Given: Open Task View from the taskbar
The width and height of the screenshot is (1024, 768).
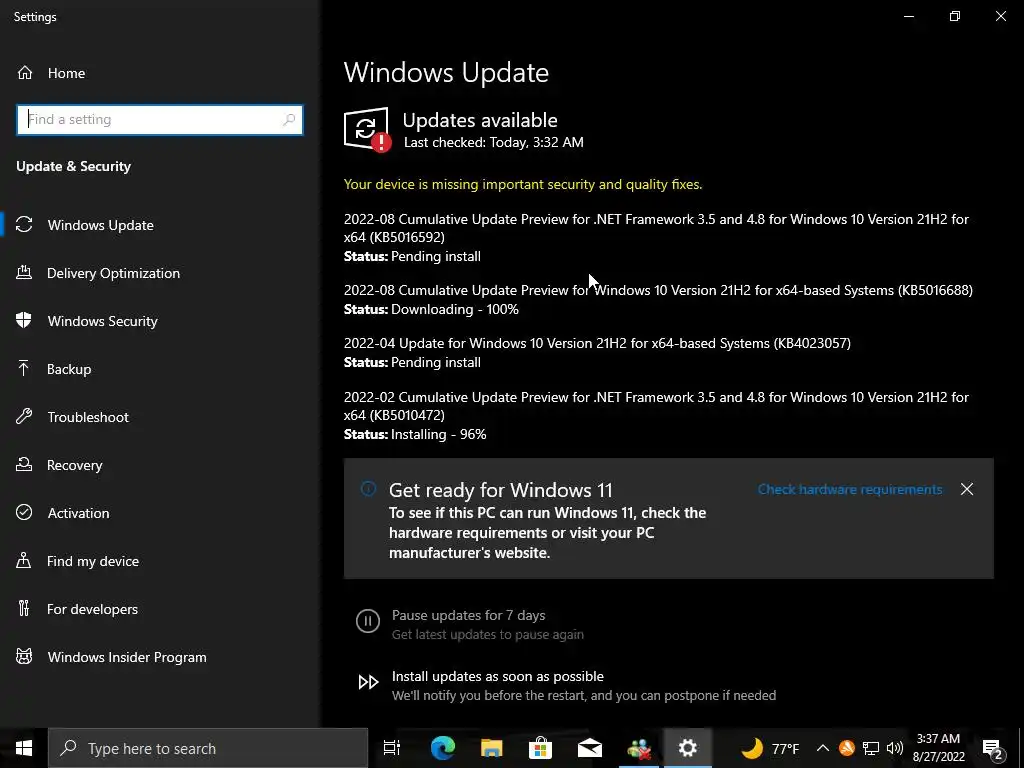Looking at the screenshot, I should pyautogui.click(x=392, y=748).
